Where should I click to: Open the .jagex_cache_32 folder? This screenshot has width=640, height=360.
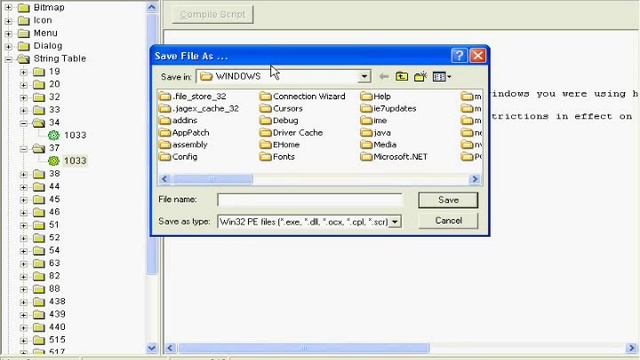coord(199,109)
